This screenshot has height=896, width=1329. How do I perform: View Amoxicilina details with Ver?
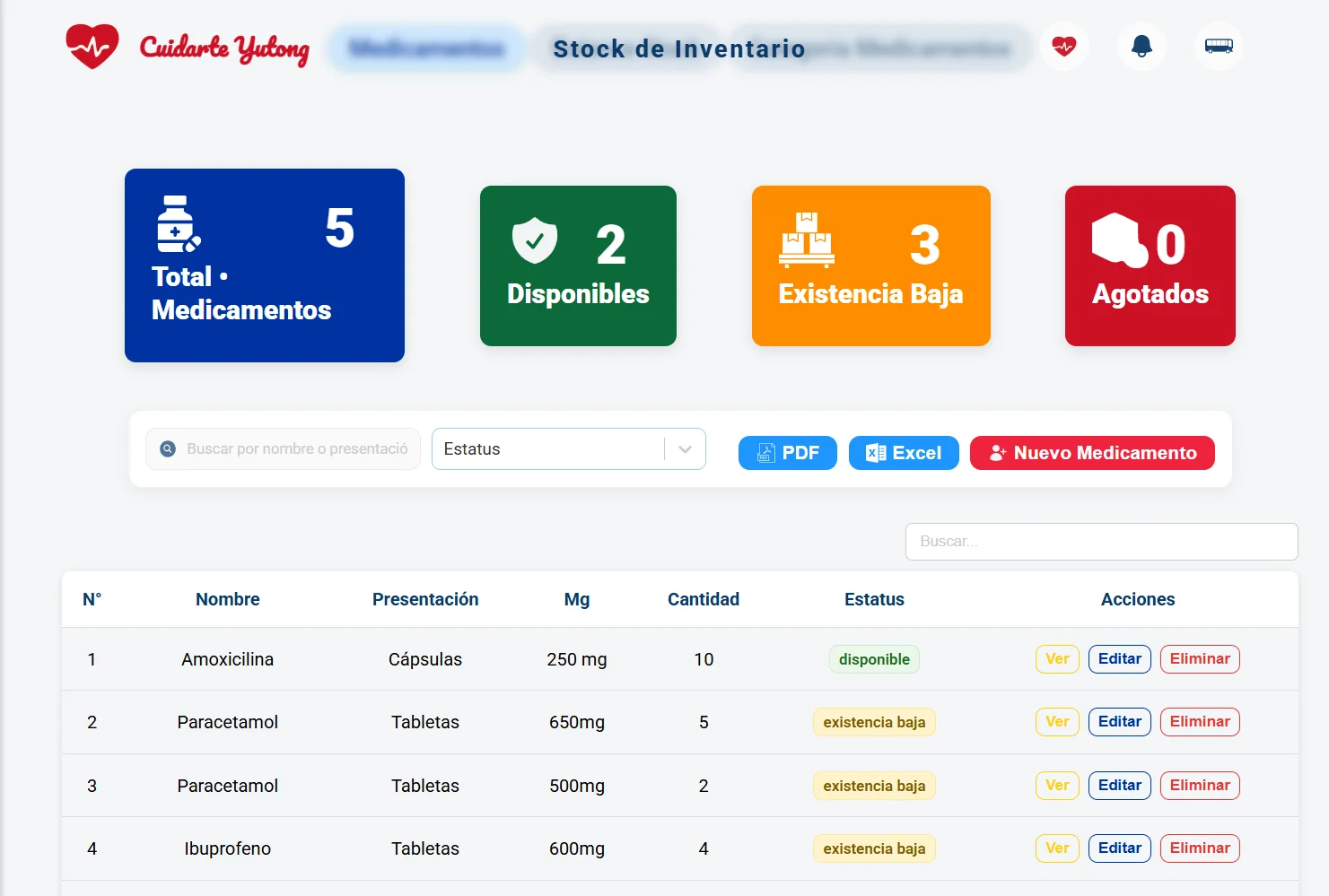pyautogui.click(x=1057, y=659)
